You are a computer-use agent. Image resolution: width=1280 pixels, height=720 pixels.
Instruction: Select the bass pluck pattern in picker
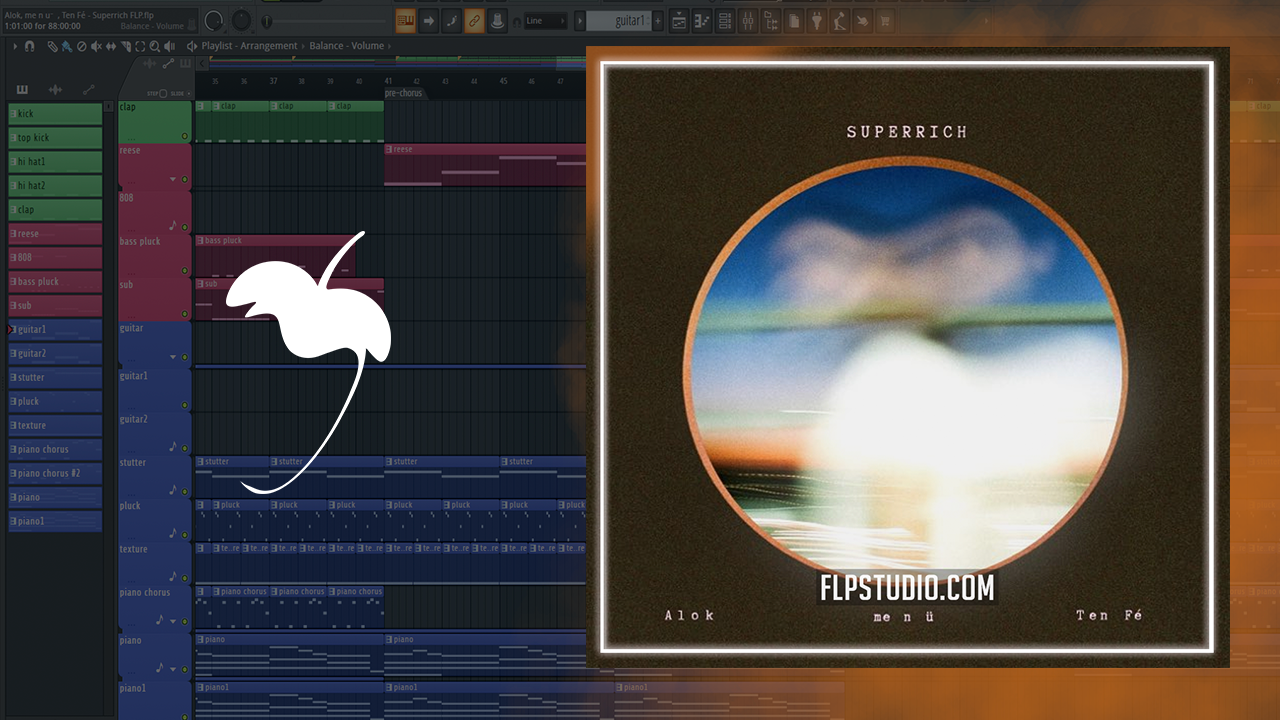(x=55, y=282)
